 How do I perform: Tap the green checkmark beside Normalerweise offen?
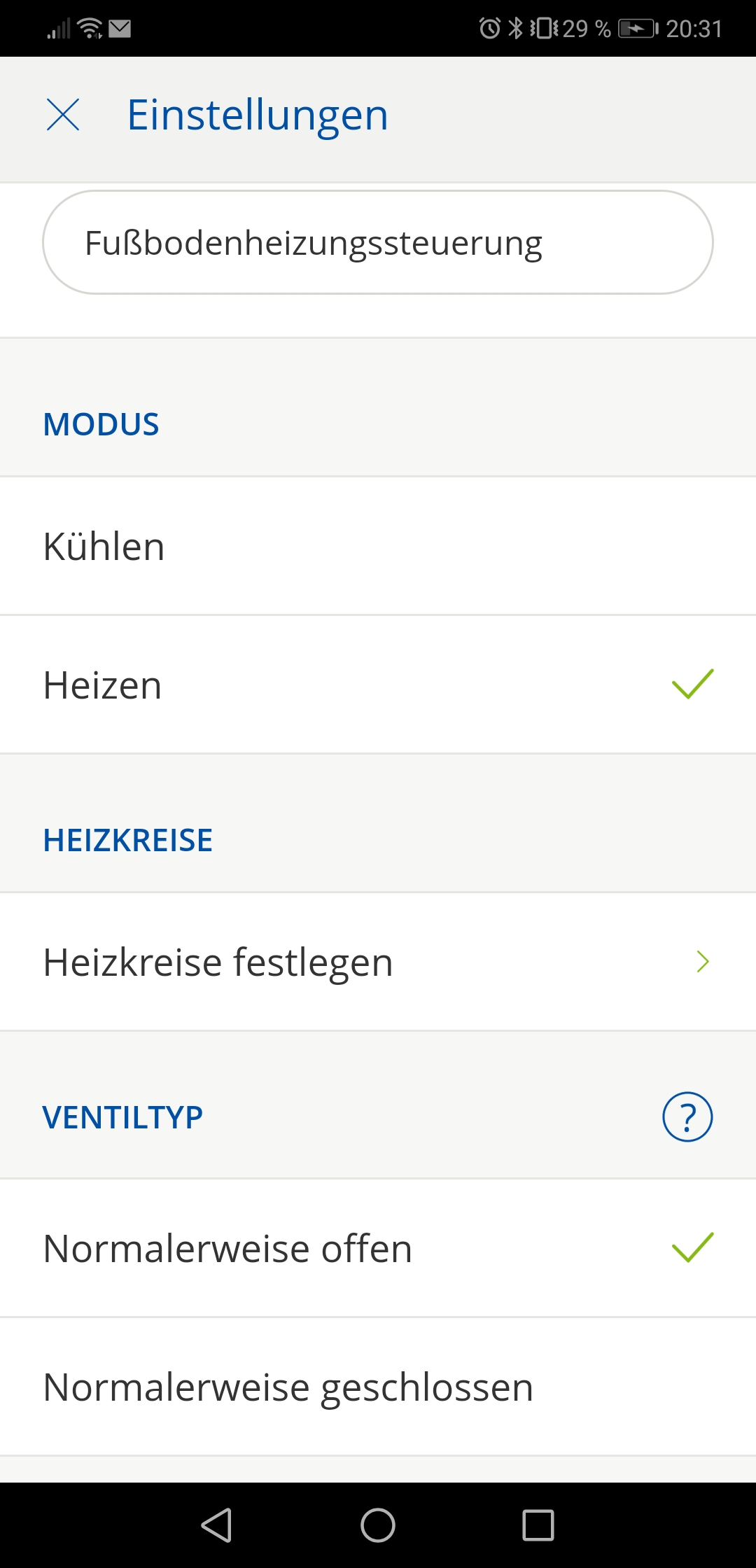click(x=692, y=1247)
